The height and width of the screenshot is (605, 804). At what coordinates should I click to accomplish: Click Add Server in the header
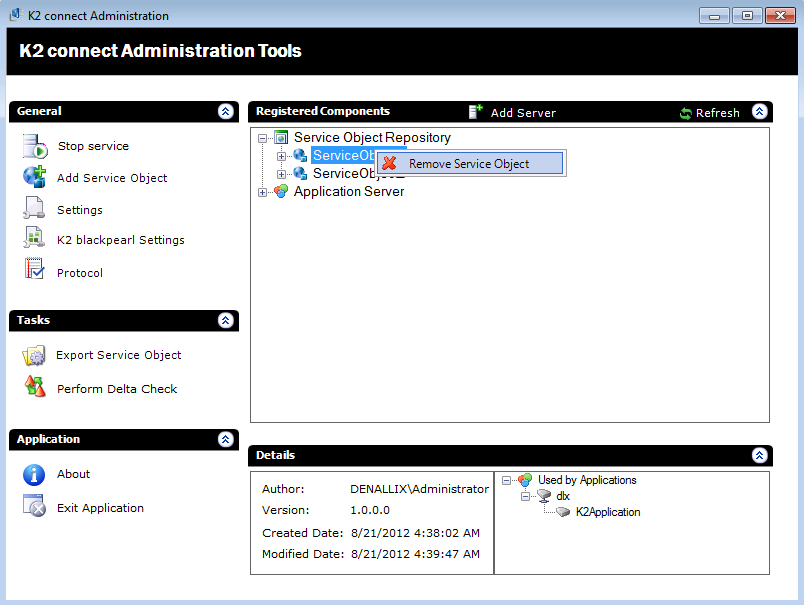point(512,113)
